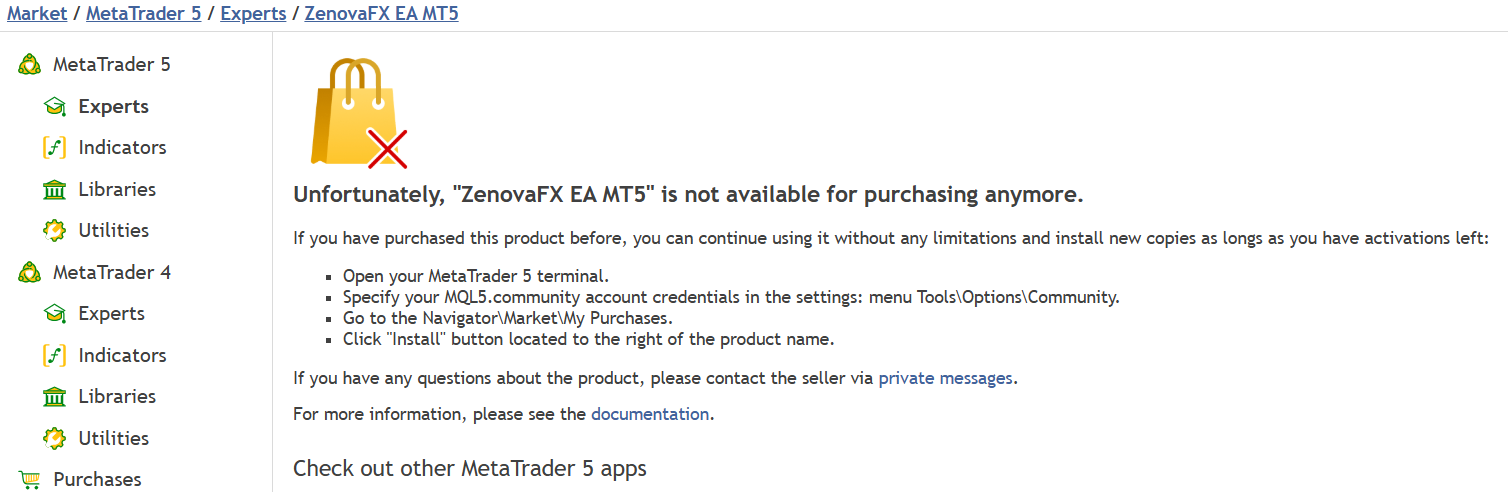Contact the seller via private messages link

[x=945, y=379]
